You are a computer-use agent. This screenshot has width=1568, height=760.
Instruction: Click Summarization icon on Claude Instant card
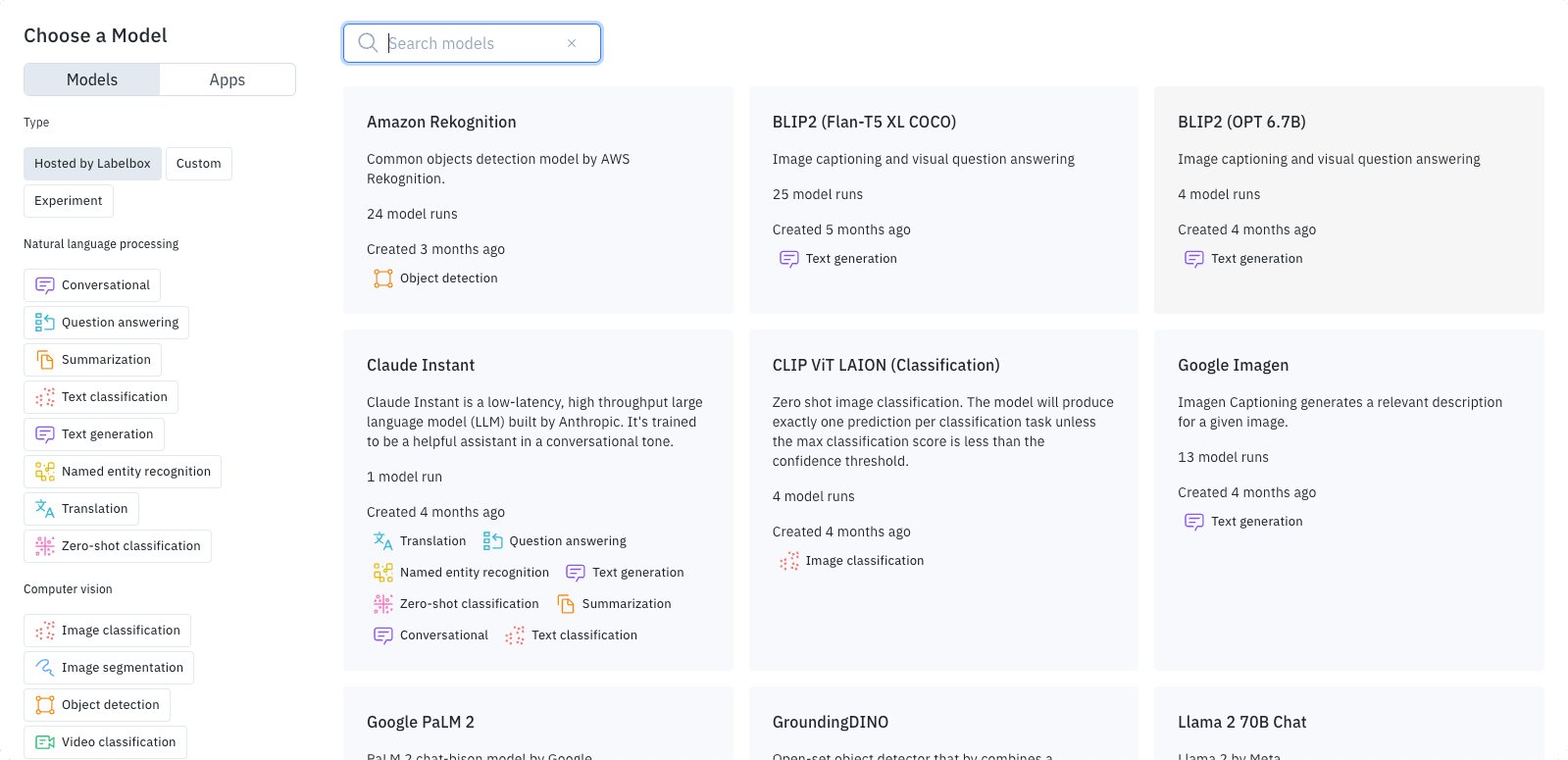pyautogui.click(x=566, y=604)
